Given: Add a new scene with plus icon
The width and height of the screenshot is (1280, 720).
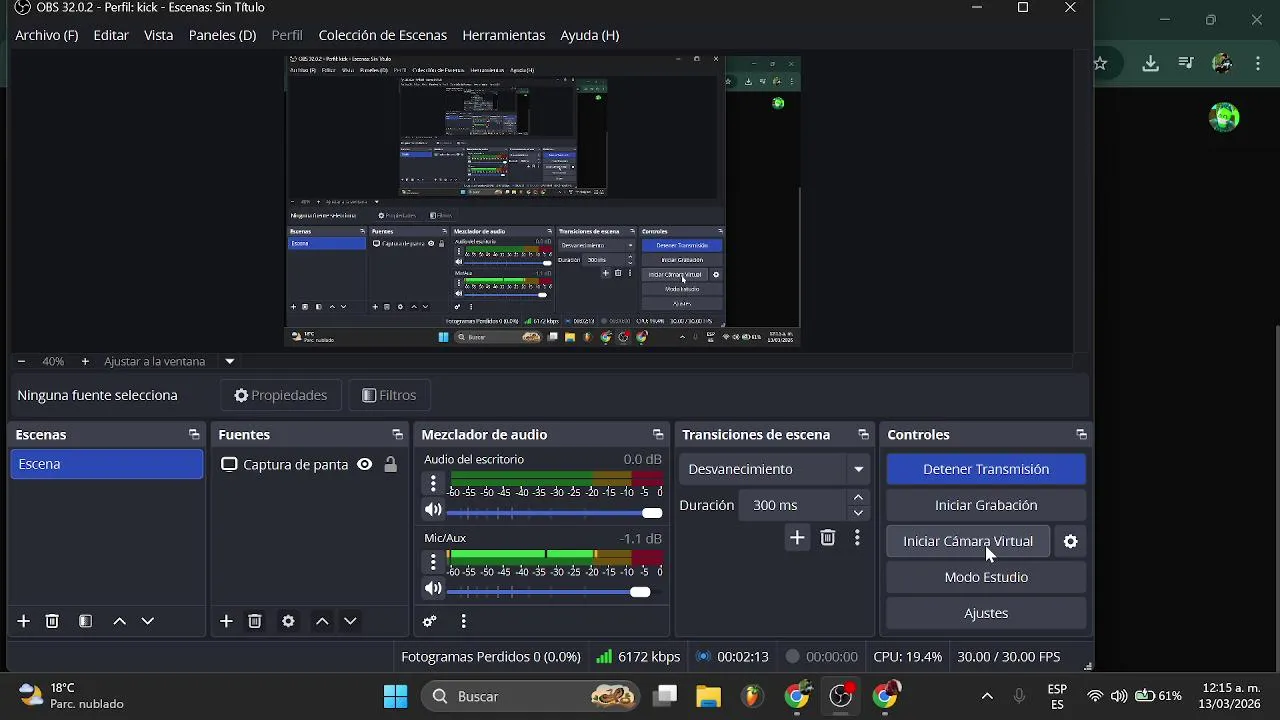Looking at the screenshot, I should pos(23,621).
